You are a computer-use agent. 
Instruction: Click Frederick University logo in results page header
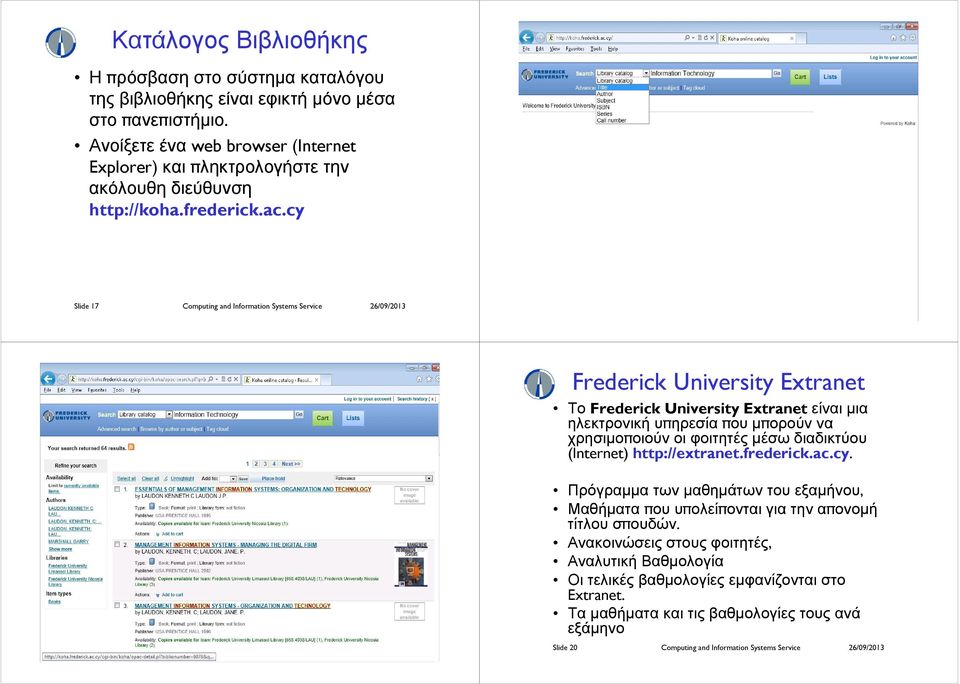[x=66, y=416]
